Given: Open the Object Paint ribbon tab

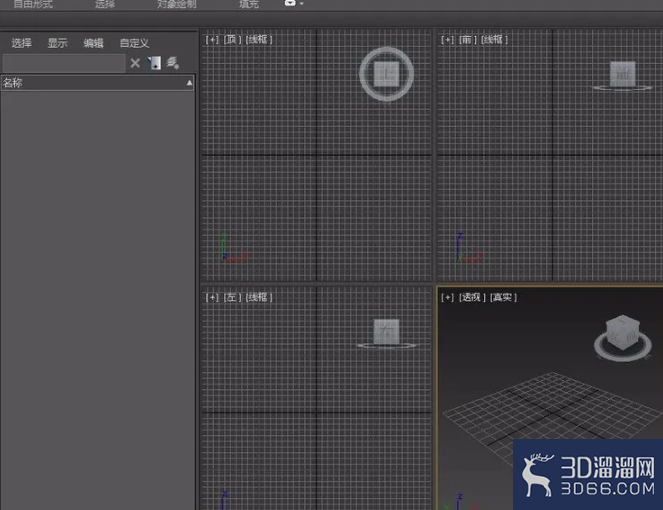Looking at the screenshot, I should pos(176,4).
